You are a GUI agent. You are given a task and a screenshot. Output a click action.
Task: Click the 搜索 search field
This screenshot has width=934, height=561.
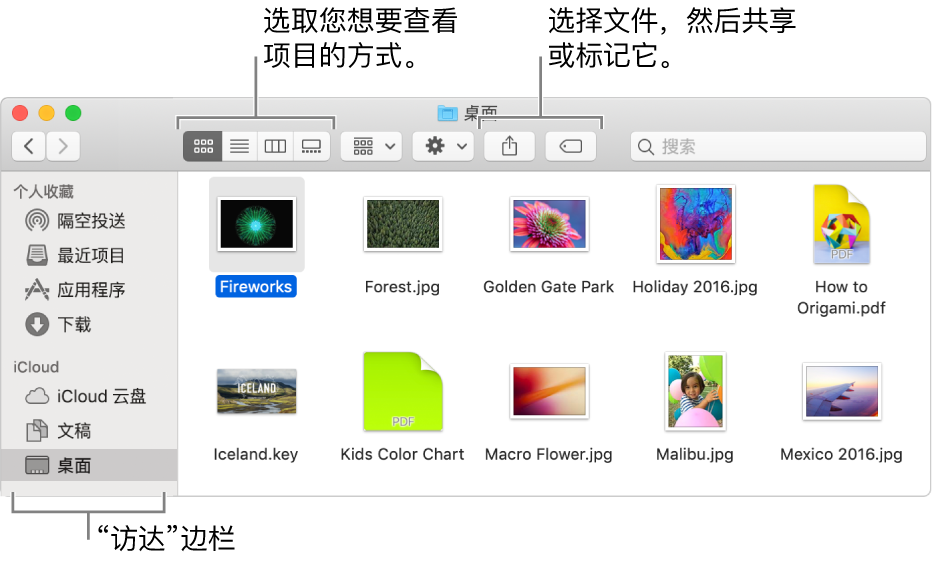[778, 147]
